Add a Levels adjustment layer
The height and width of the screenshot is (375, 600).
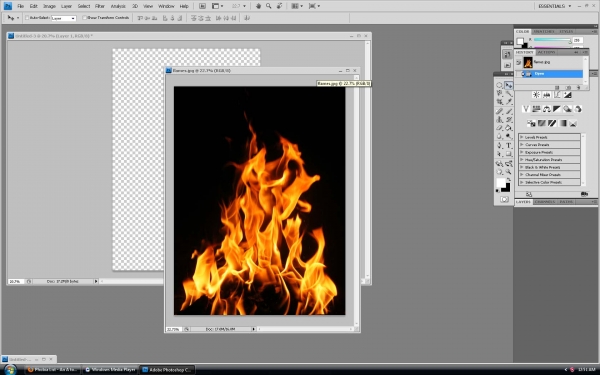pos(547,95)
